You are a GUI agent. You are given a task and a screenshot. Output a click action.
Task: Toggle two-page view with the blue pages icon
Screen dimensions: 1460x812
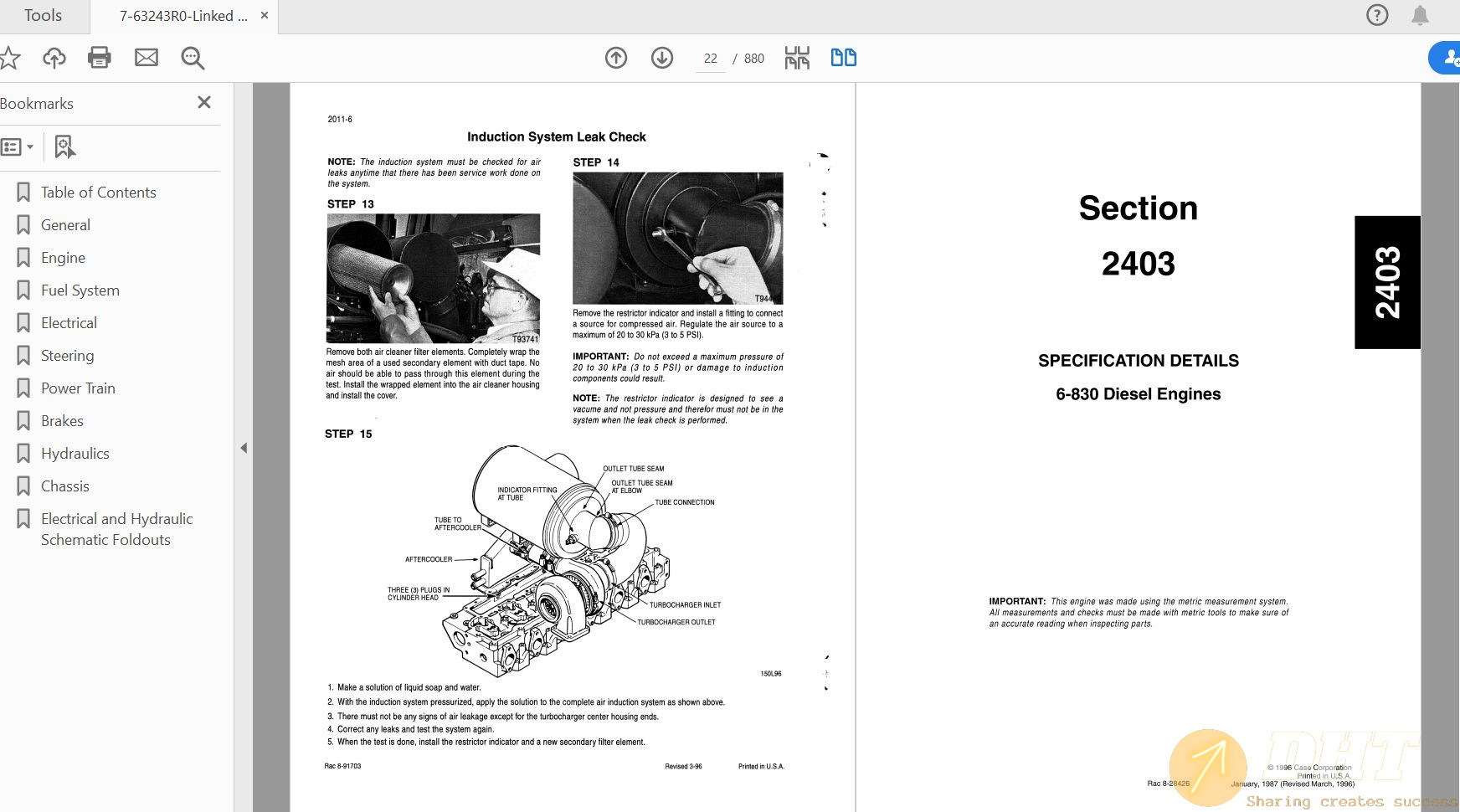tap(843, 57)
